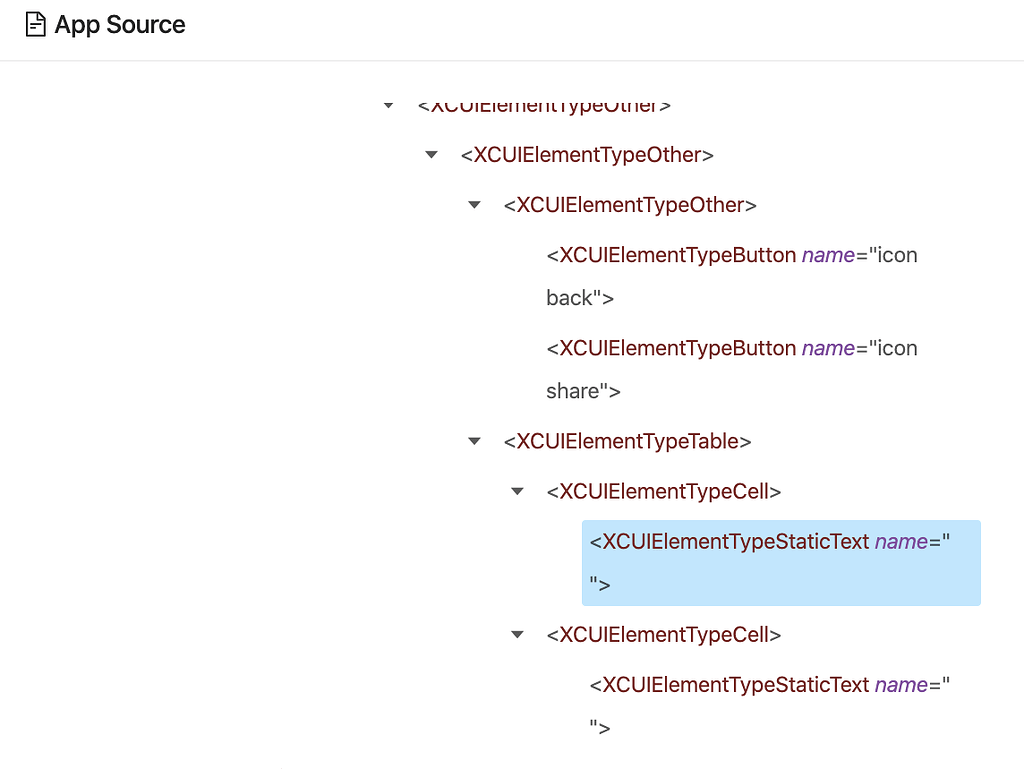Collapse the first XCUIElementTypeCell node
This screenshot has height=769, width=1024.
517,491
